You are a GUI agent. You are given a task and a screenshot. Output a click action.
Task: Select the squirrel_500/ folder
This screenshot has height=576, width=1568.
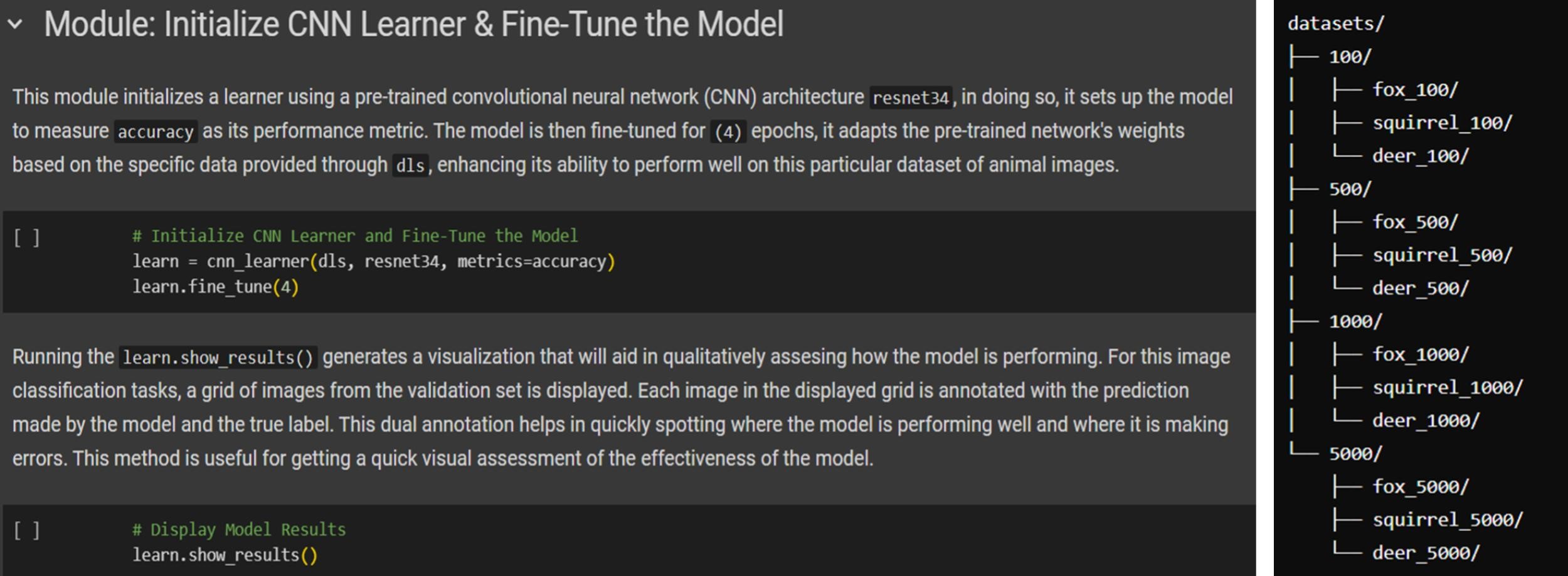[x=1442, y=255]
